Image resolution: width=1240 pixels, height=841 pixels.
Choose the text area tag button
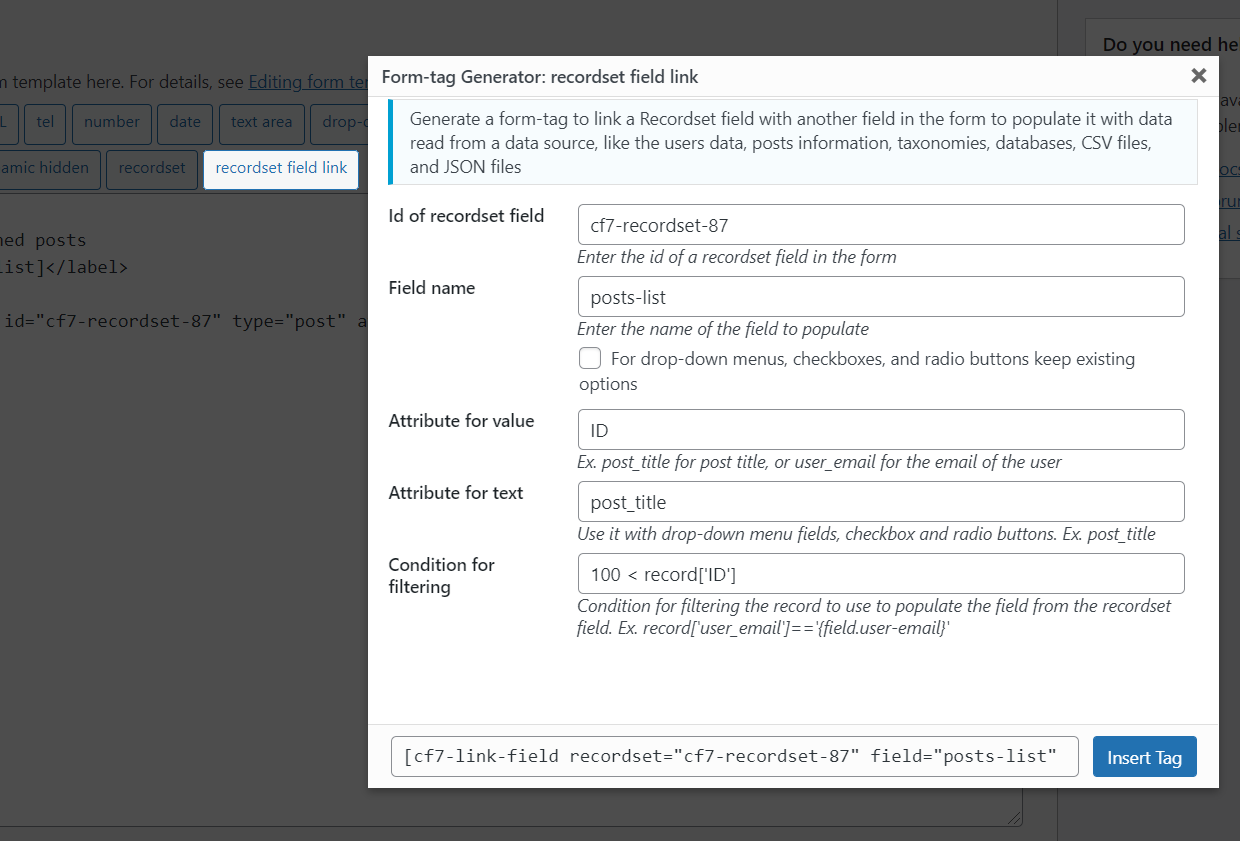(x=261, y=123)
